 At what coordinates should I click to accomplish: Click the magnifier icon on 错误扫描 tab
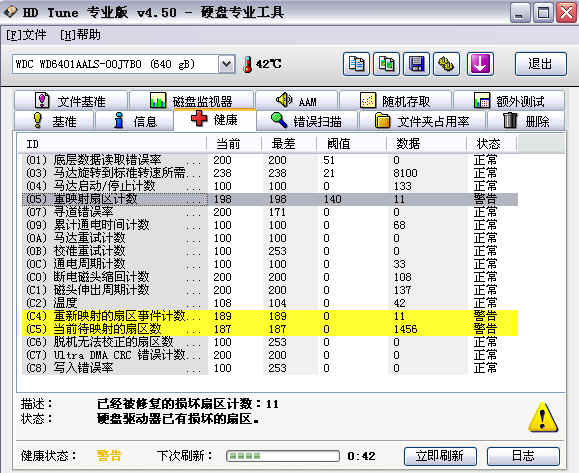[279, 120]
